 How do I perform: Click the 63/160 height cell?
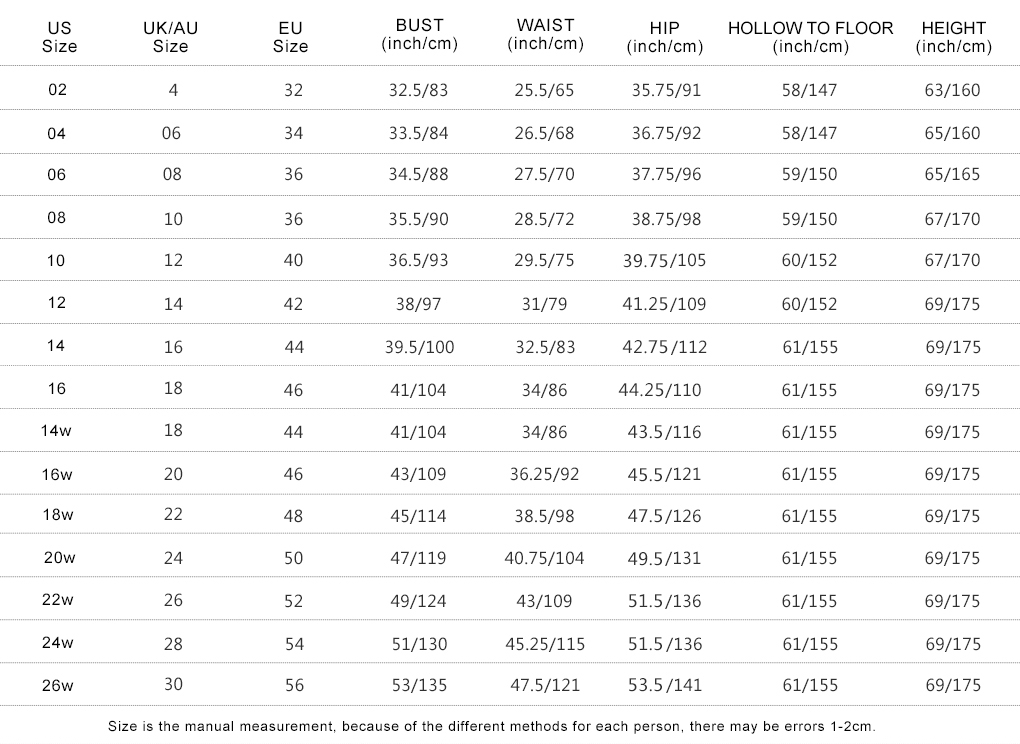[952, 90]
